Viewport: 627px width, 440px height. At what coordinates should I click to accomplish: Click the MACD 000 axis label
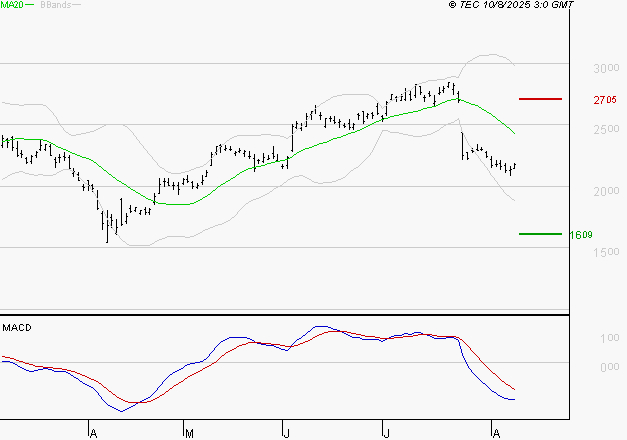click(610, 367)
